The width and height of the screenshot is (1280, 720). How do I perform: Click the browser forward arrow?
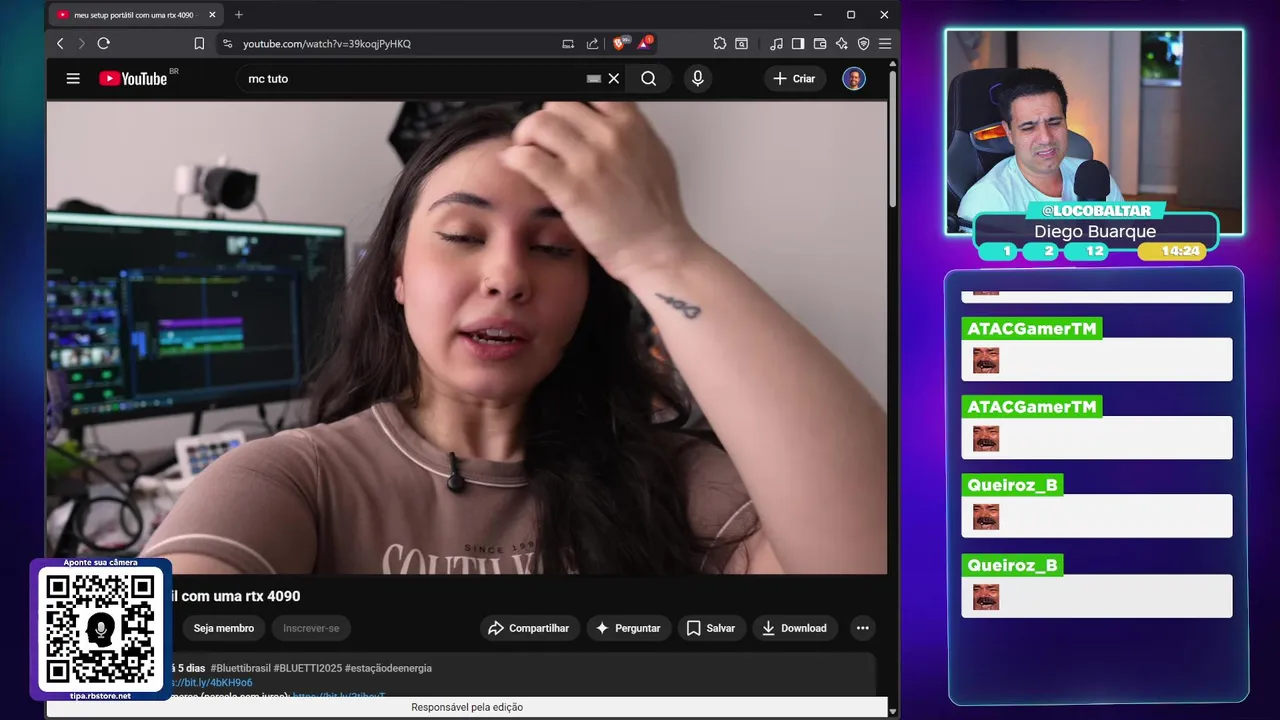[81, 44]
